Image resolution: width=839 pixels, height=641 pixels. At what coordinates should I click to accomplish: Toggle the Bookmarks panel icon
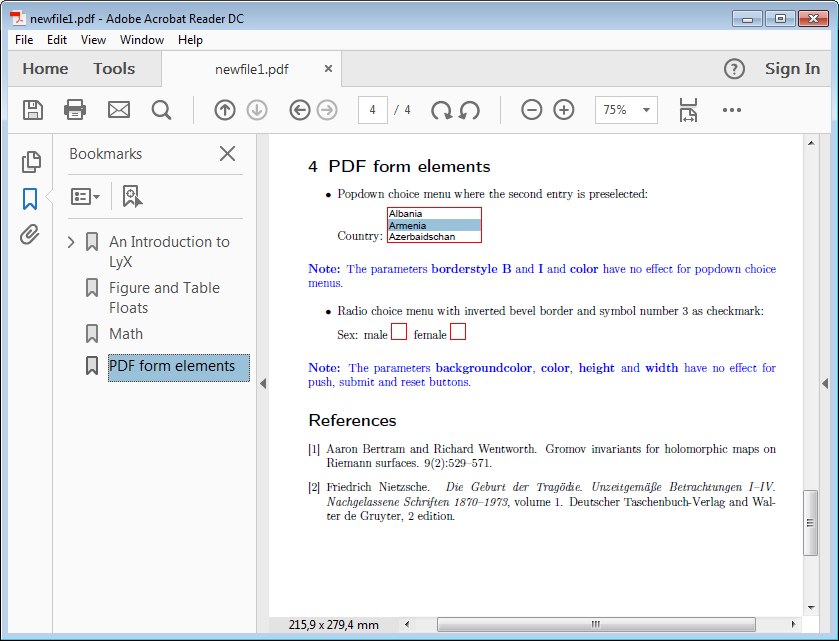click(30, 199)
